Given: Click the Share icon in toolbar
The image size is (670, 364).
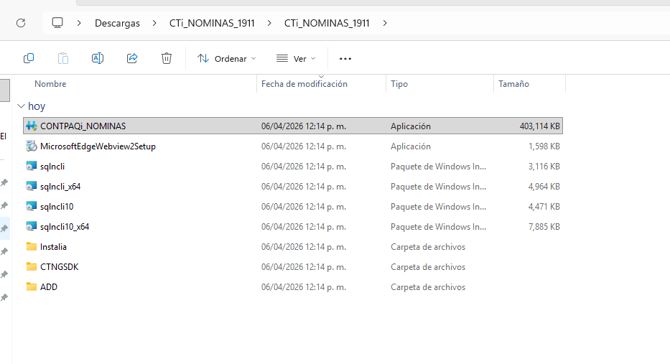Looking at the screenshot, I should (132, 58).
